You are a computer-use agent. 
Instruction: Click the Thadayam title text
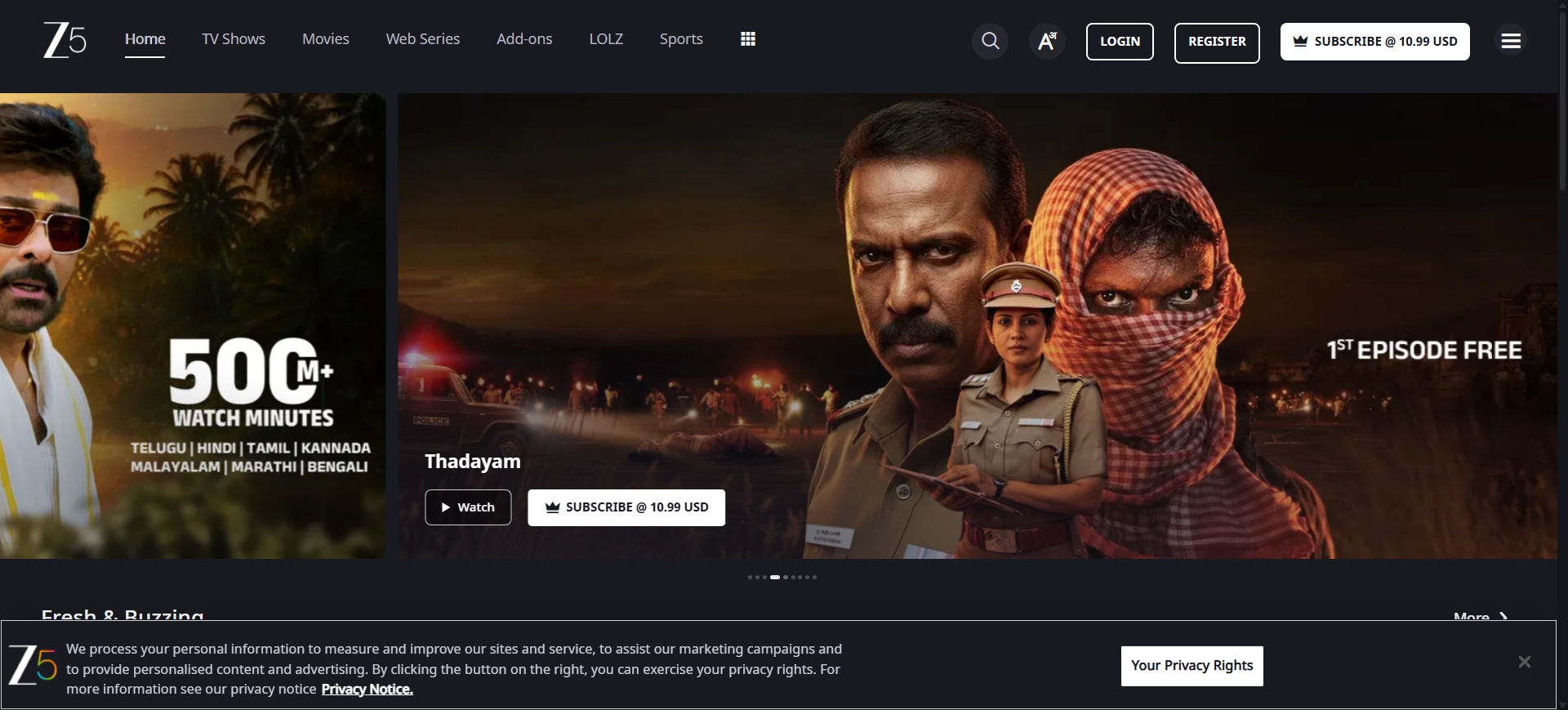472,462
